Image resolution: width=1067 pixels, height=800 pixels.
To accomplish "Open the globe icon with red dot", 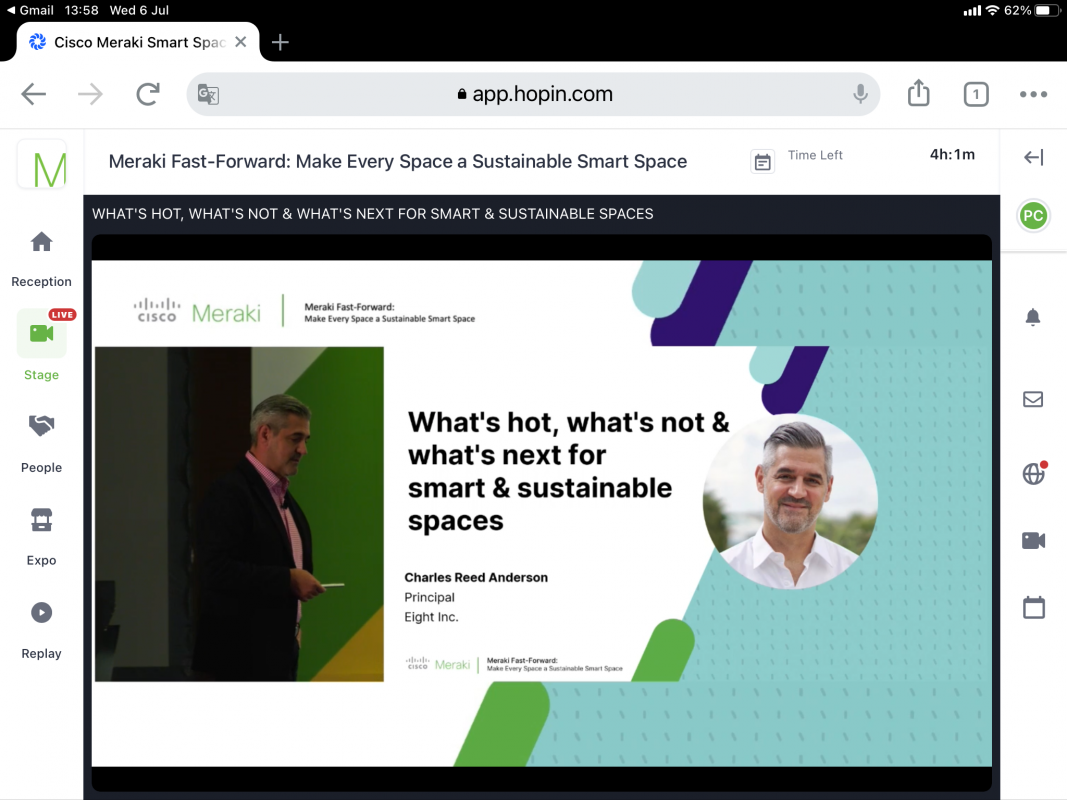I will [x=1034, y=472].
